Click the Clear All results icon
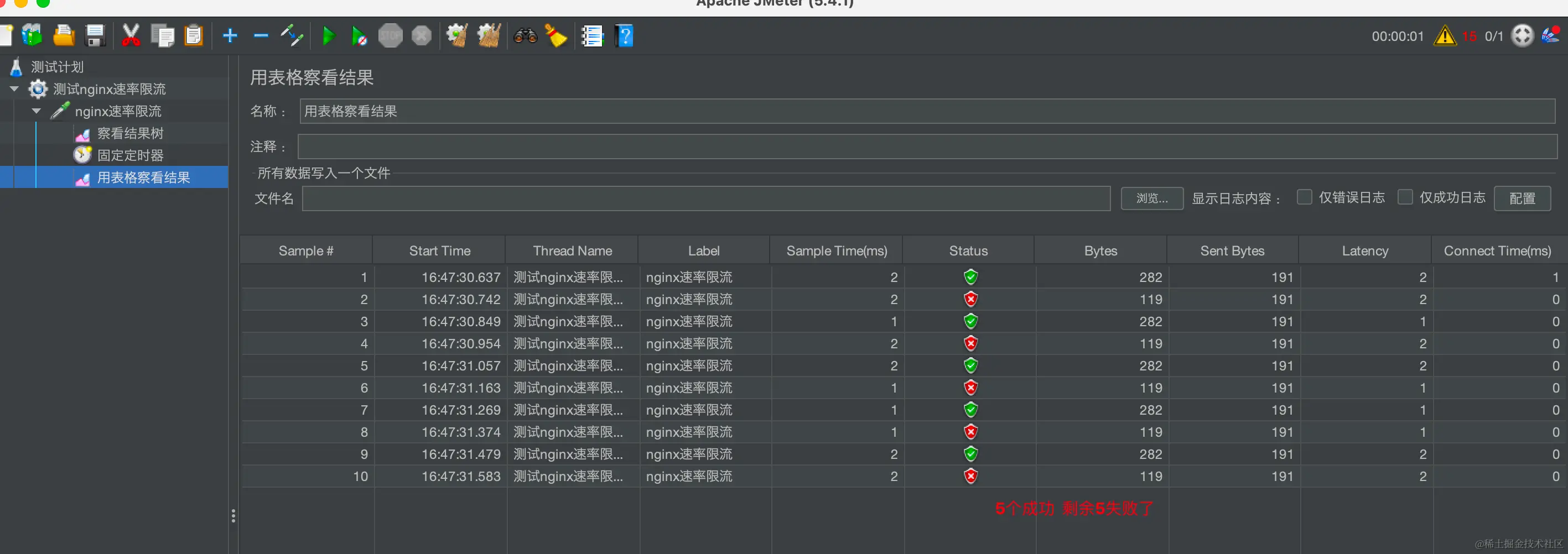 (x=489, y=36)
